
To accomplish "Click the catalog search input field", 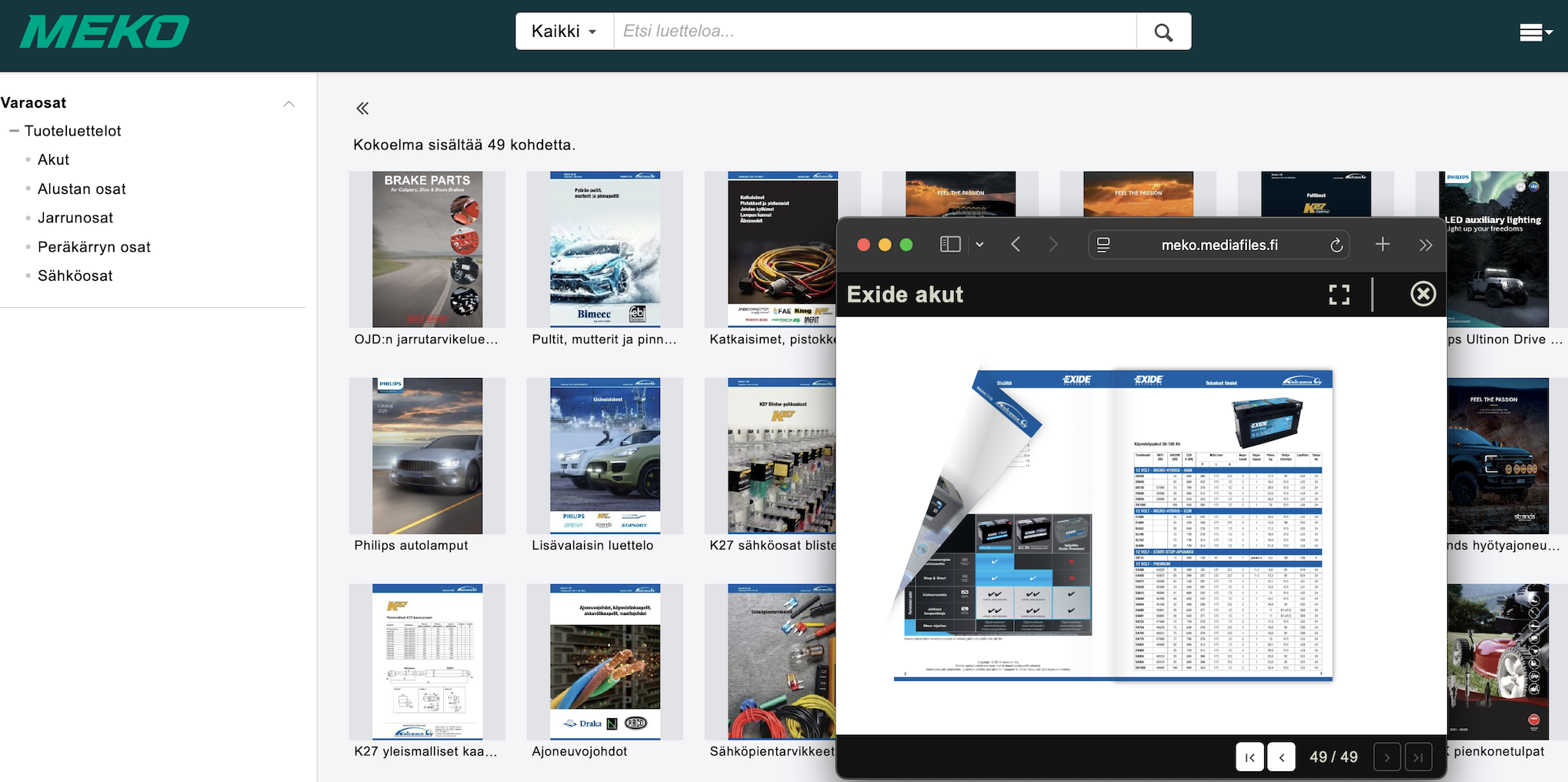I will (874, 32).
